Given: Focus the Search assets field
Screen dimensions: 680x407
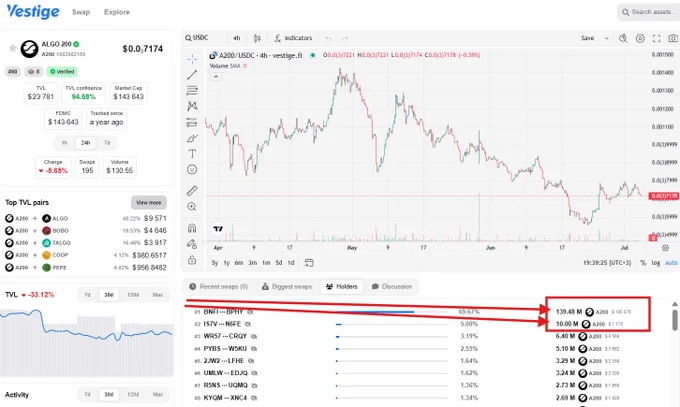Looking at the screenshot, I should point(649,12).
